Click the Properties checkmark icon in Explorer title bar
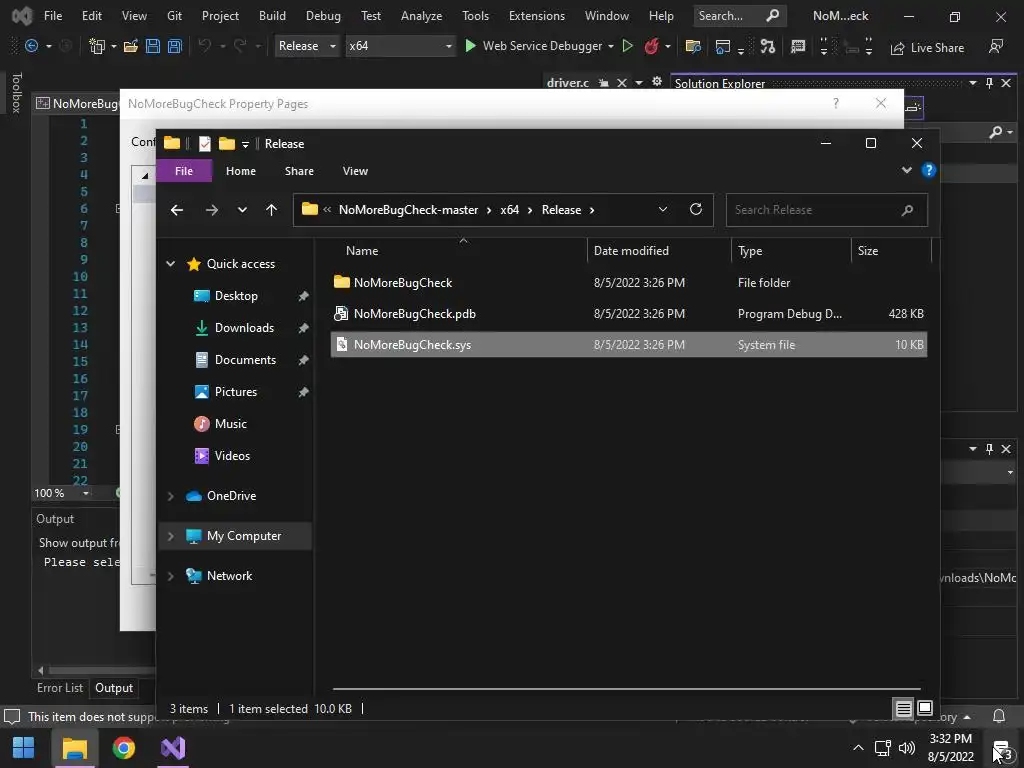 tap(205, 144)
